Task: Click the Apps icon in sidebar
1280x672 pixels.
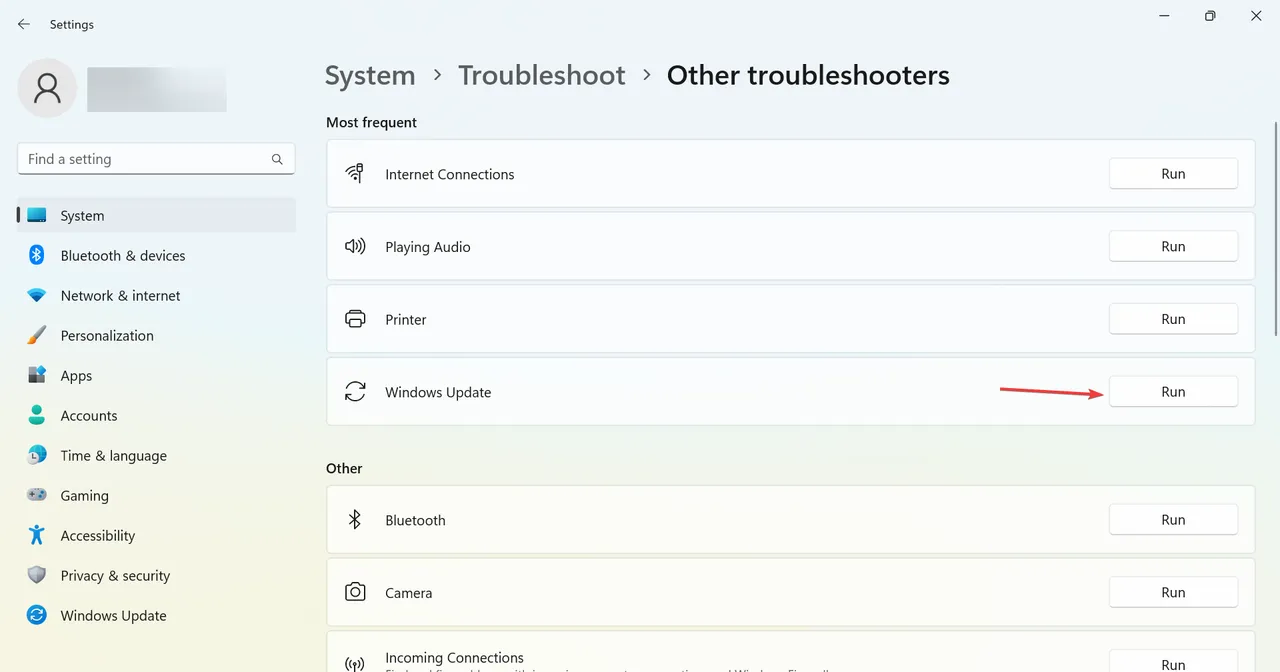Action: pyautogui.click(x=37, y=376)
